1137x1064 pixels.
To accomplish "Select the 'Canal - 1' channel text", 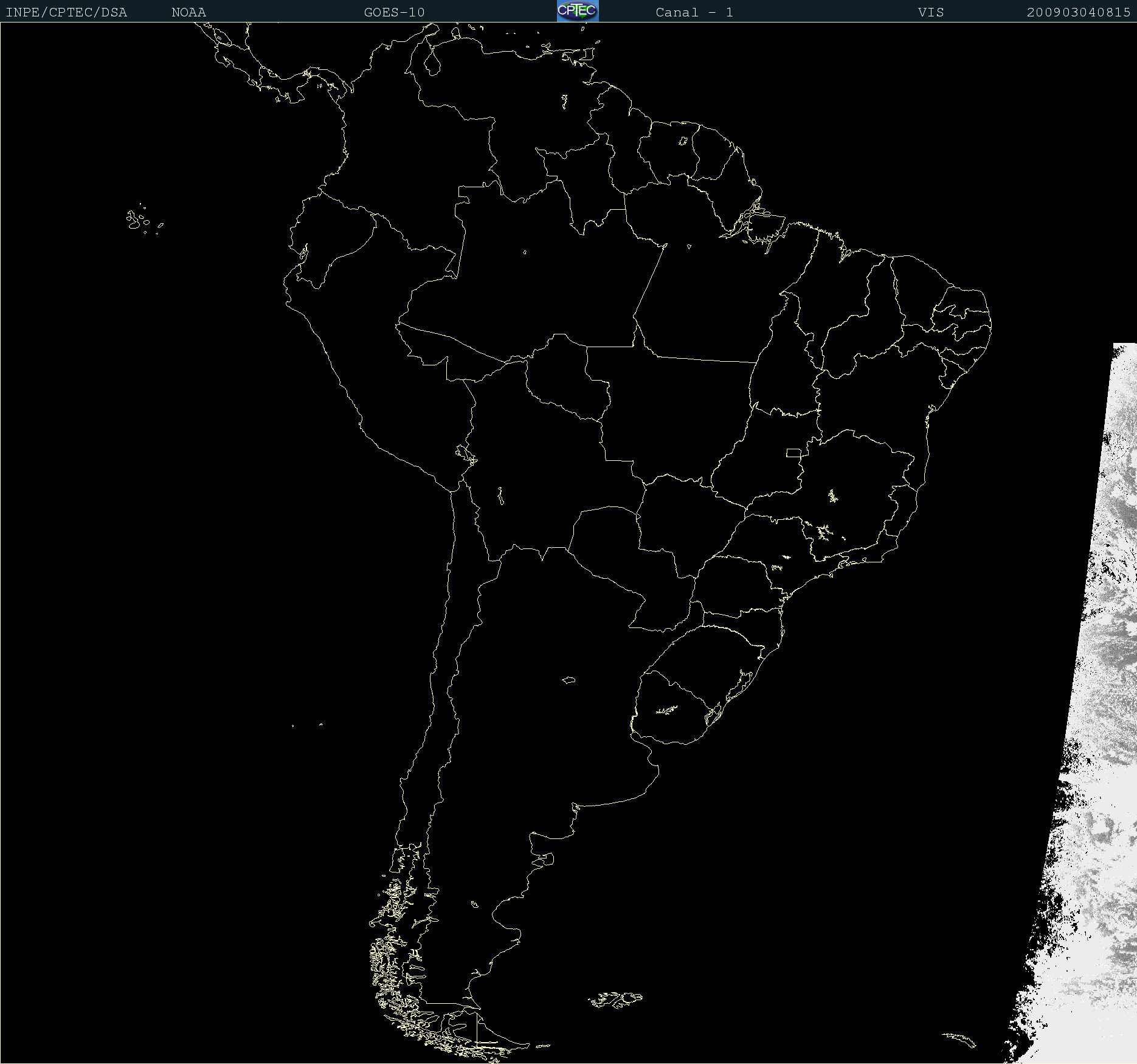I will coord(694,12).
